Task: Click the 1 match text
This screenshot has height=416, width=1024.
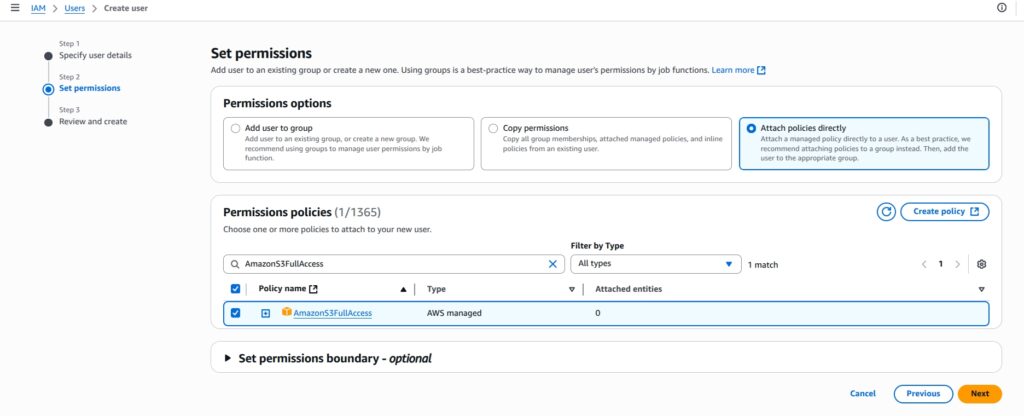Action: [x=763, y=265]
